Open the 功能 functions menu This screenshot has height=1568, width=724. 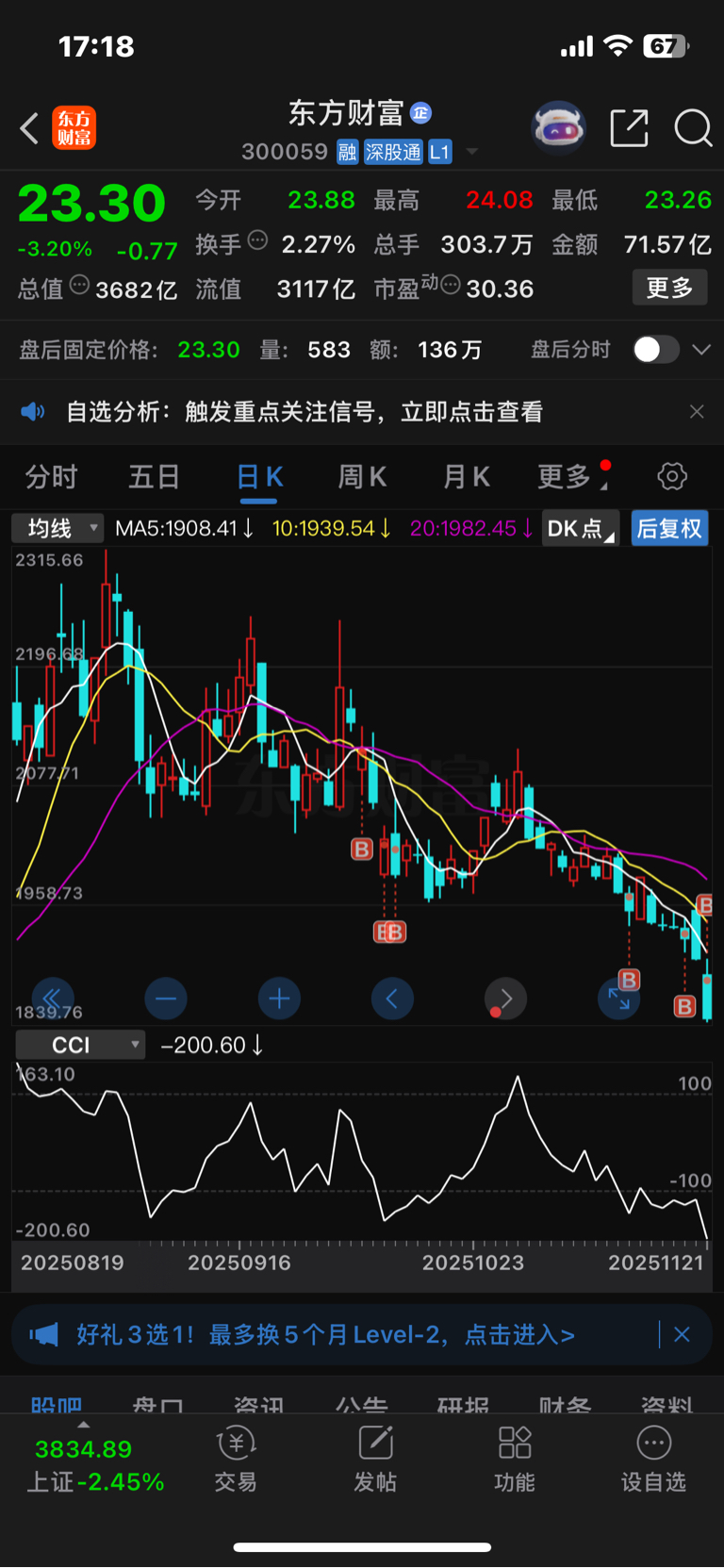click(515, 1460)
